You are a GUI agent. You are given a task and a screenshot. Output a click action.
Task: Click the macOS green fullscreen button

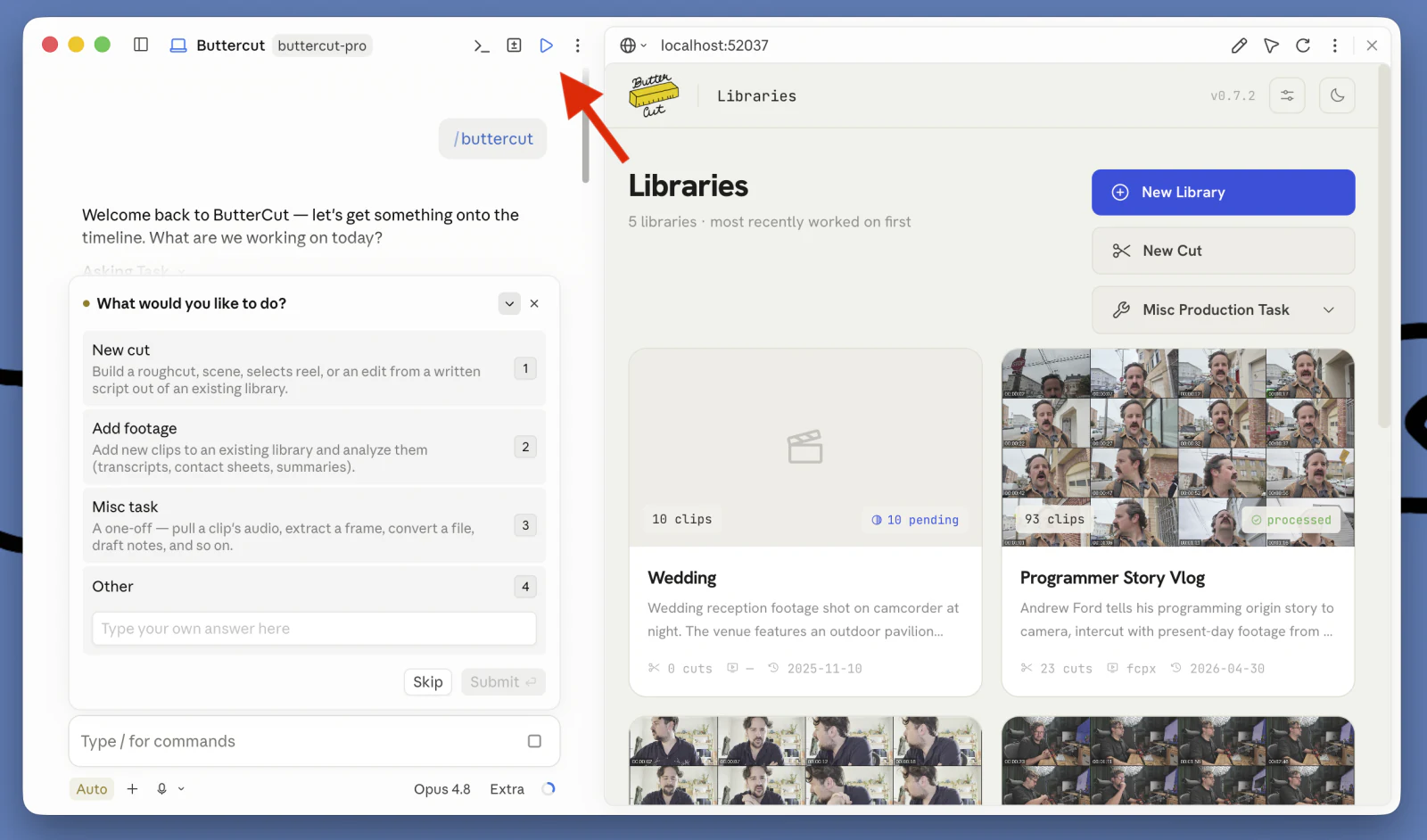(x=102, y=45)
